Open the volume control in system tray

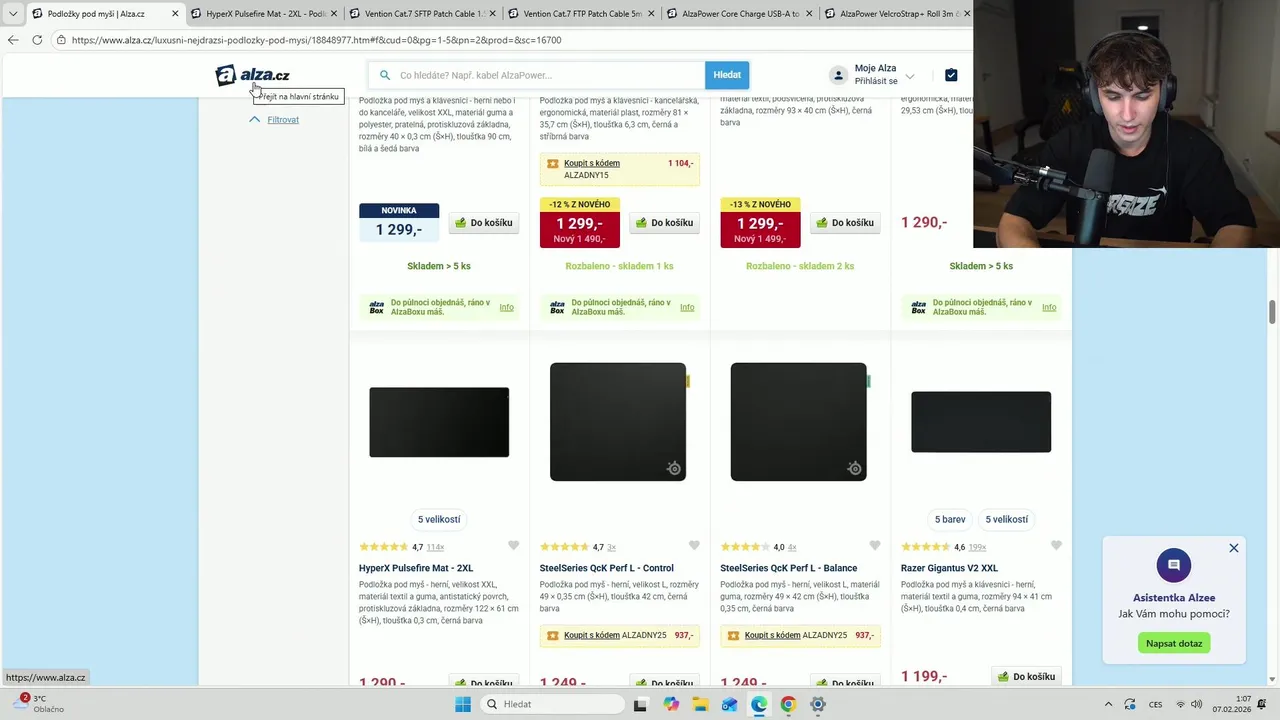[x=1197, y=704]
